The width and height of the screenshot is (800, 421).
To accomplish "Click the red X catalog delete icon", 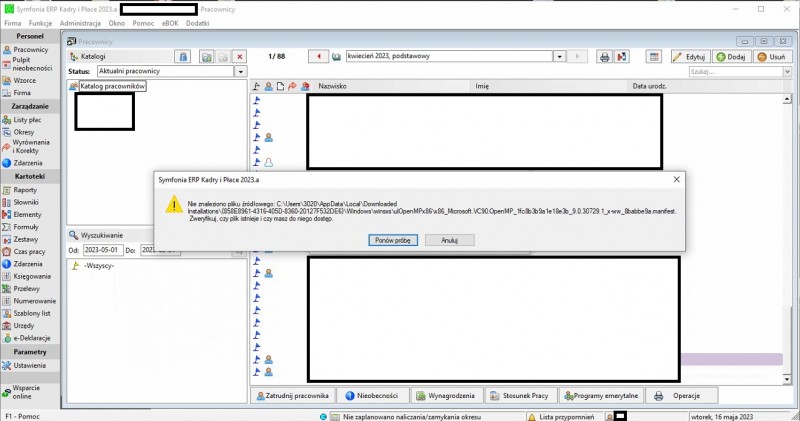I will [x=239, y=57].
